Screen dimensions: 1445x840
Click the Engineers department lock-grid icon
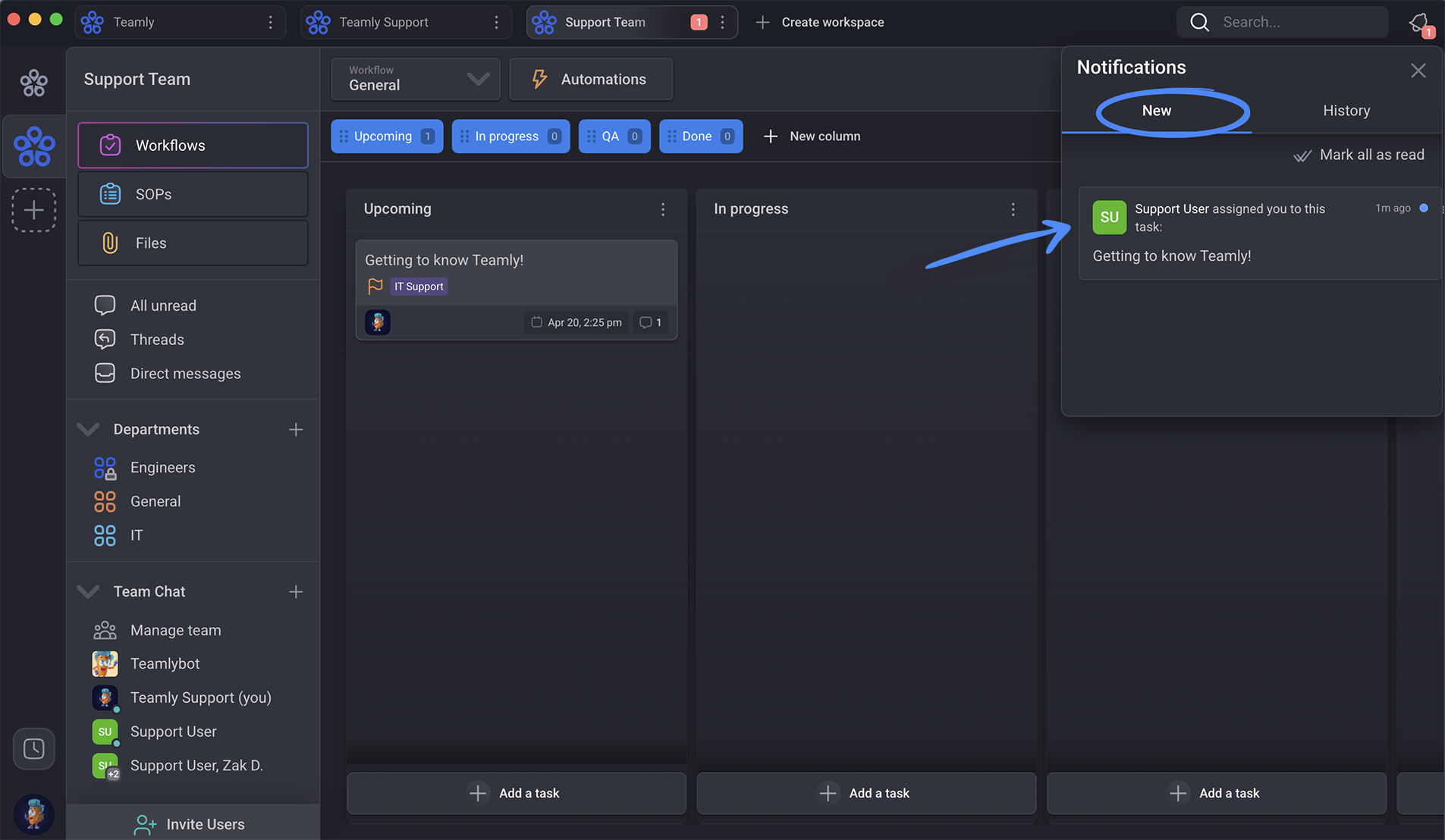[x=105, y=468]
